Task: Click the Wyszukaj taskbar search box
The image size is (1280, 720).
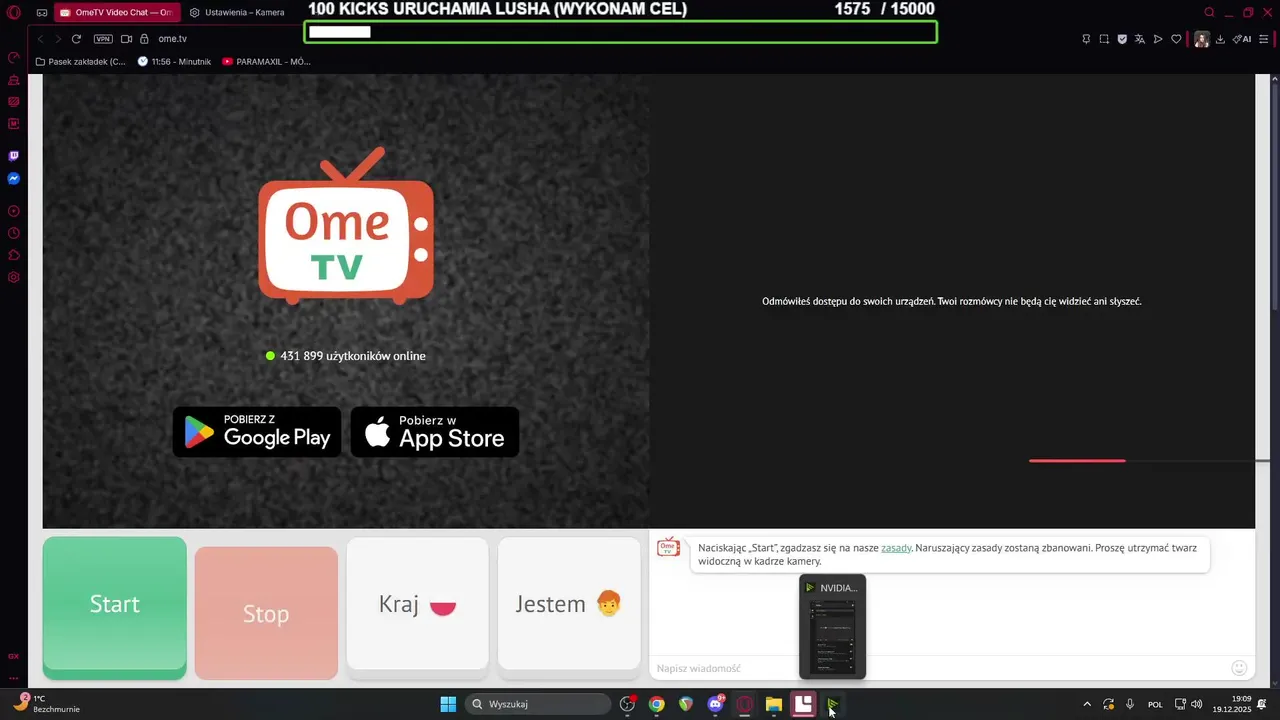Action: [x=538, y=704]
